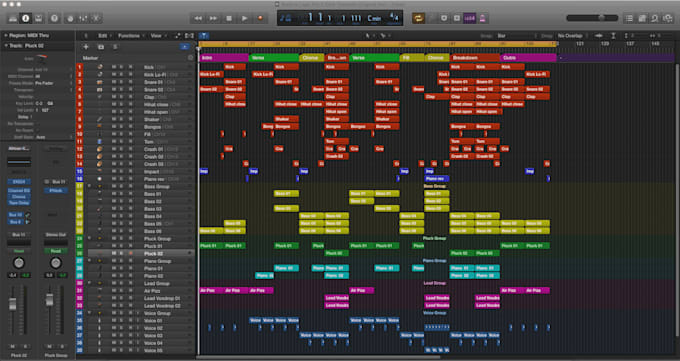The height and width of the screenshot is (361, 680).
Task: Open the Editors scissors button
Action: coord(96,18)
